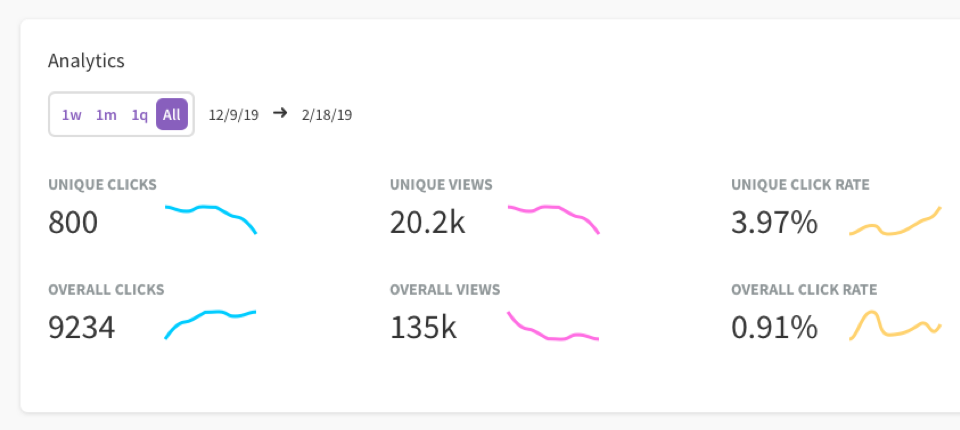The height and width of the screenshot is (430, 960).
Task: Open the Overall Views pink sparkline
Action: coord(553,326)
